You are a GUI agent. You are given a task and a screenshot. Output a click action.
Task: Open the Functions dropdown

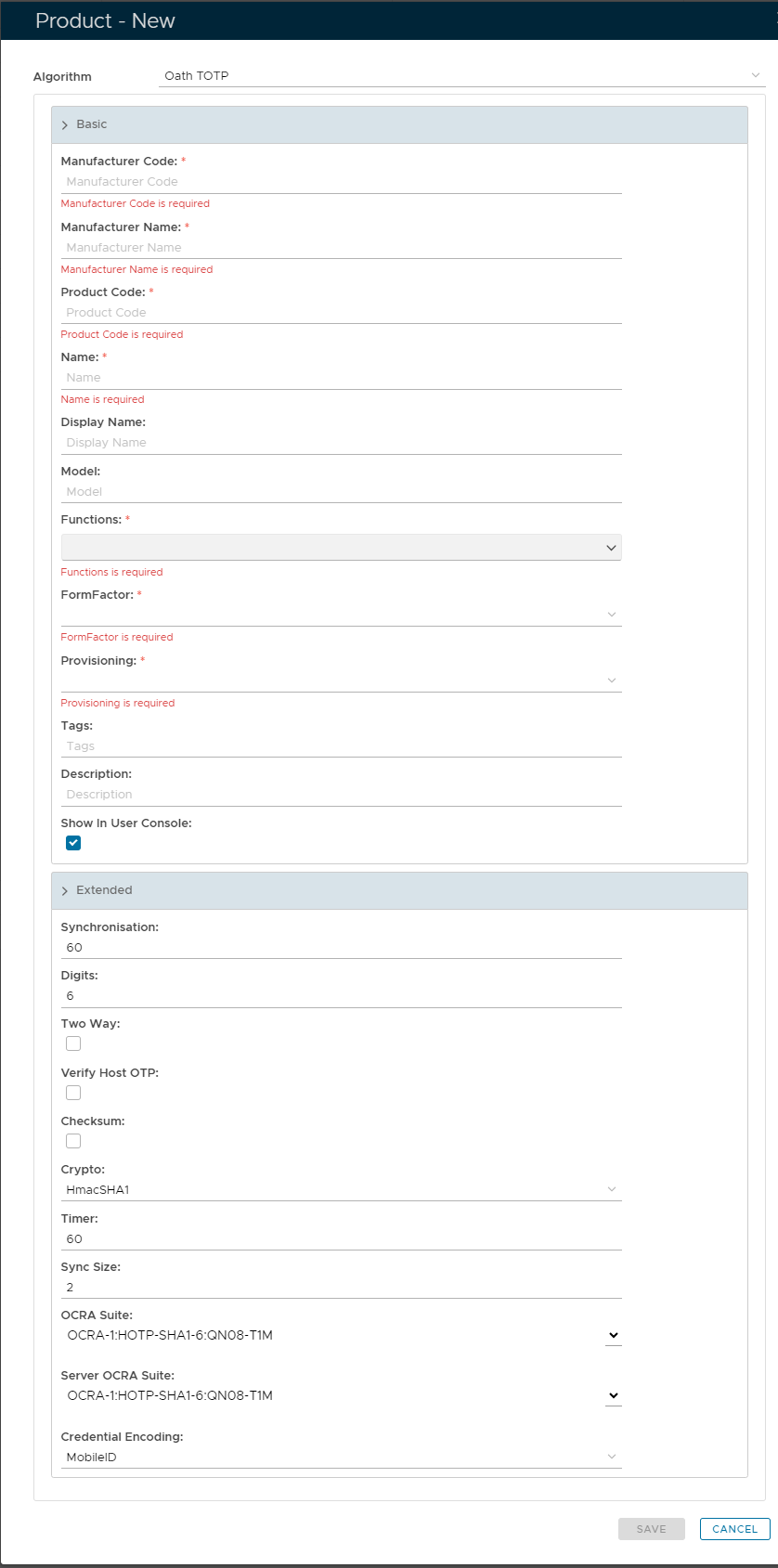coord(341,548)
